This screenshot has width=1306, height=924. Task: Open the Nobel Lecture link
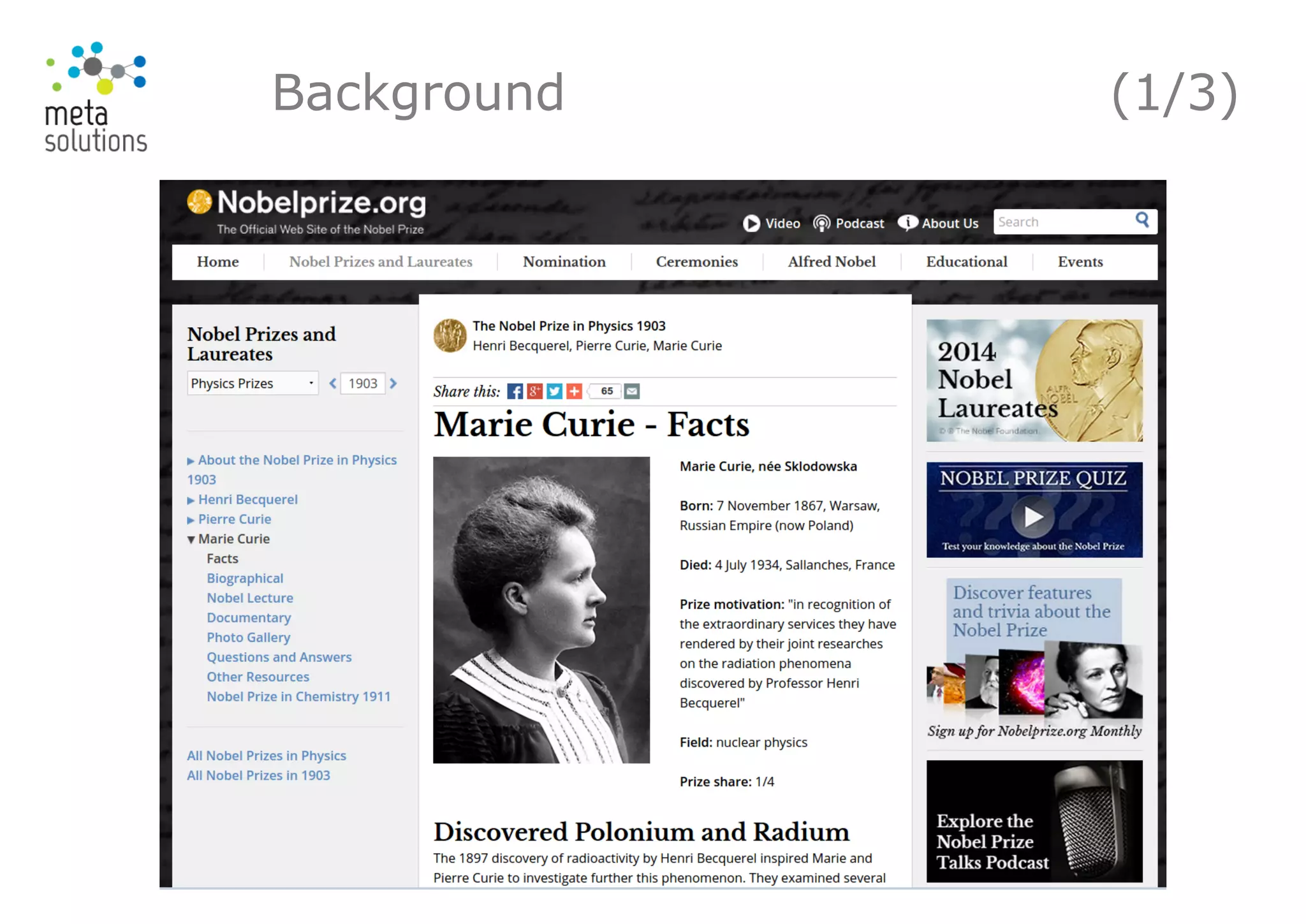coord(249,598)
